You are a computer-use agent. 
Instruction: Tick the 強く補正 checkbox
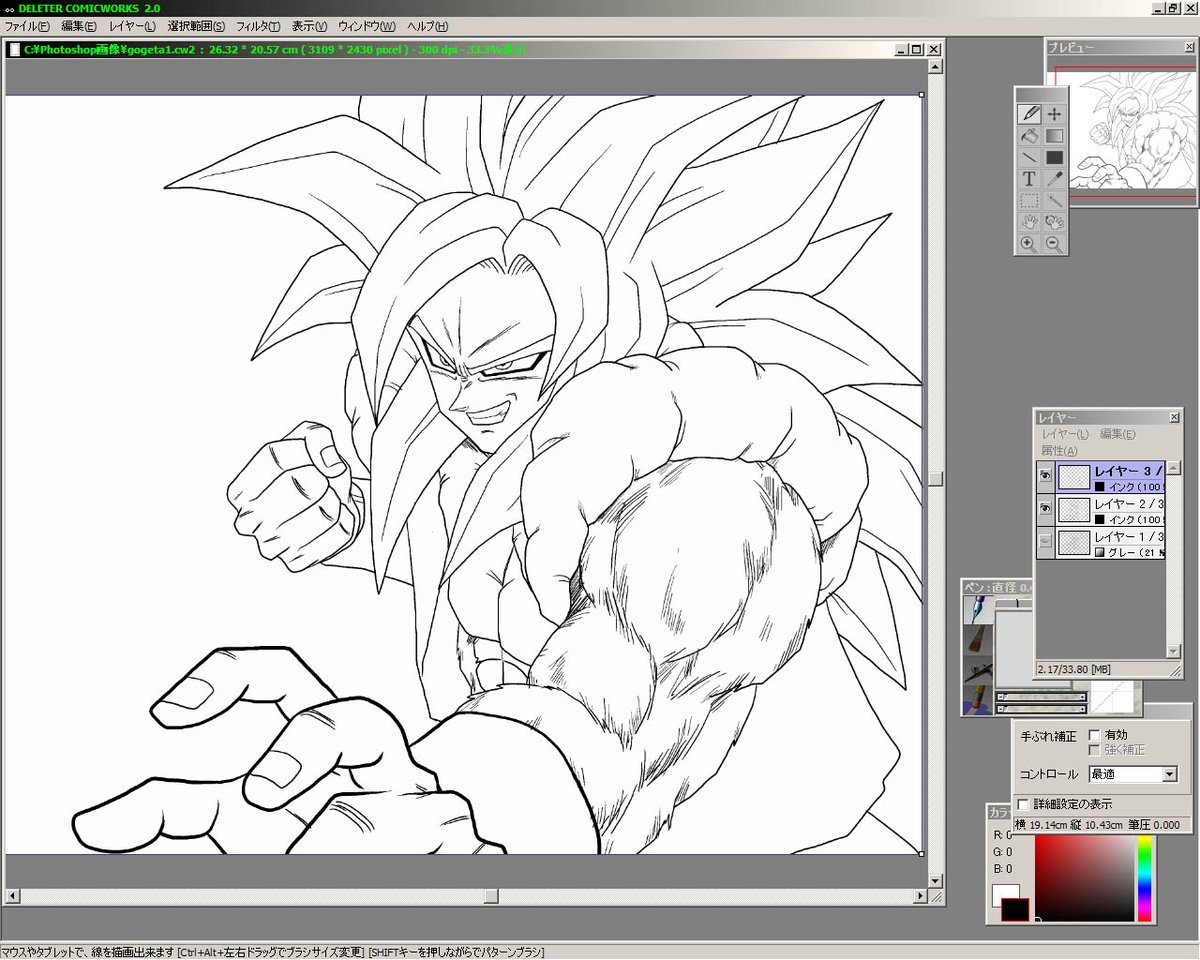pos(1094,749)
